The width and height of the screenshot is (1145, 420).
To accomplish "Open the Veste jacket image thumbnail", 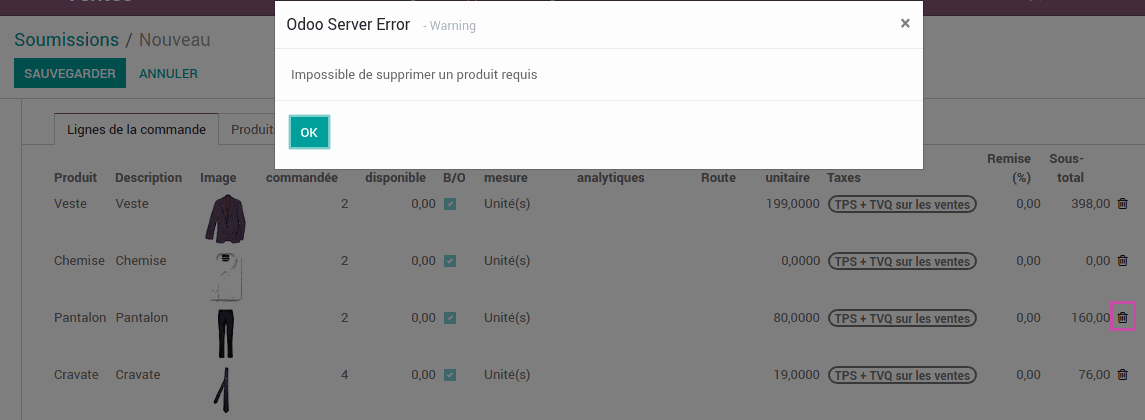I will click(225, 219).
